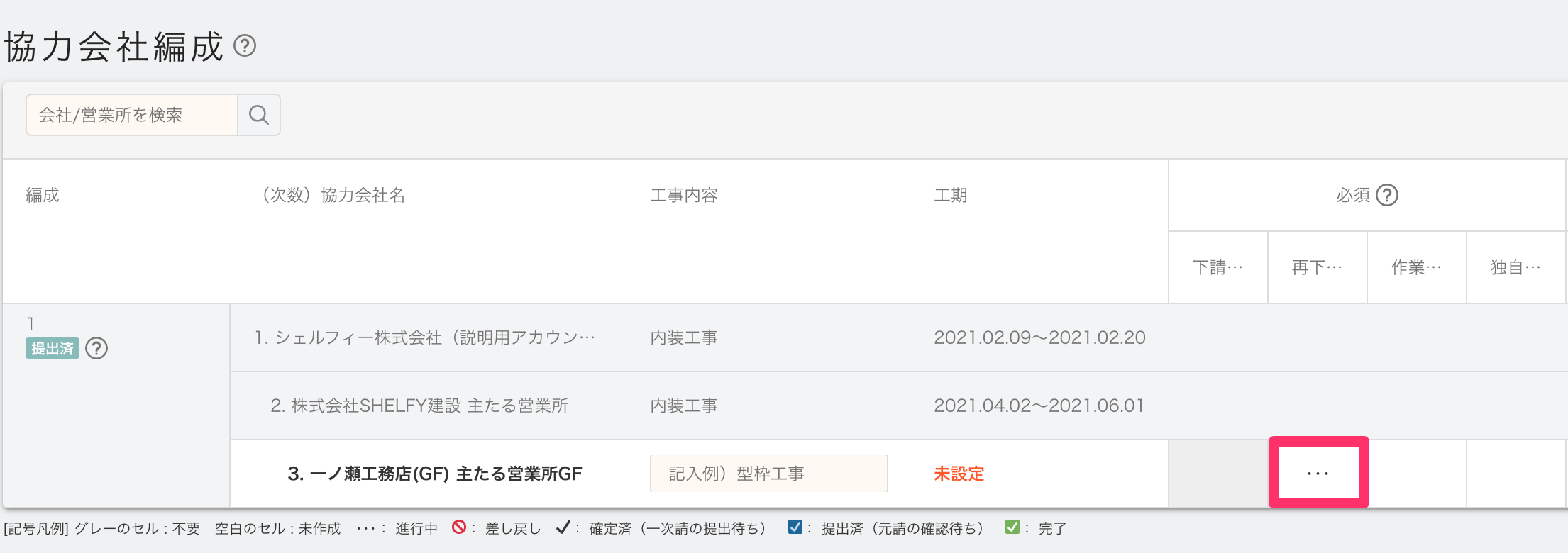Click the help icon beside 提出済 badge
The width and height of the screenshot is (1568, 553).
[x=96, y=349]
